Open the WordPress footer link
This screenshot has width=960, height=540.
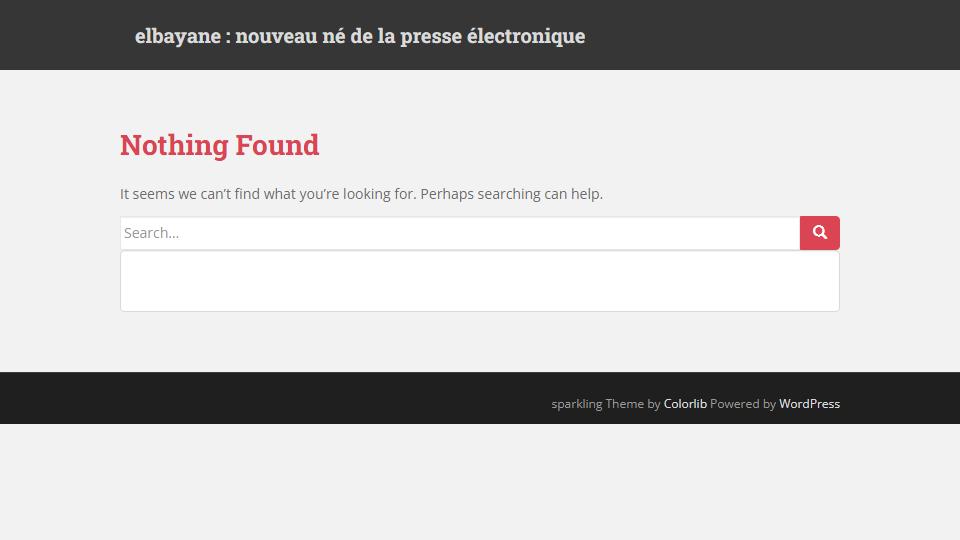(x=809, y=403)
